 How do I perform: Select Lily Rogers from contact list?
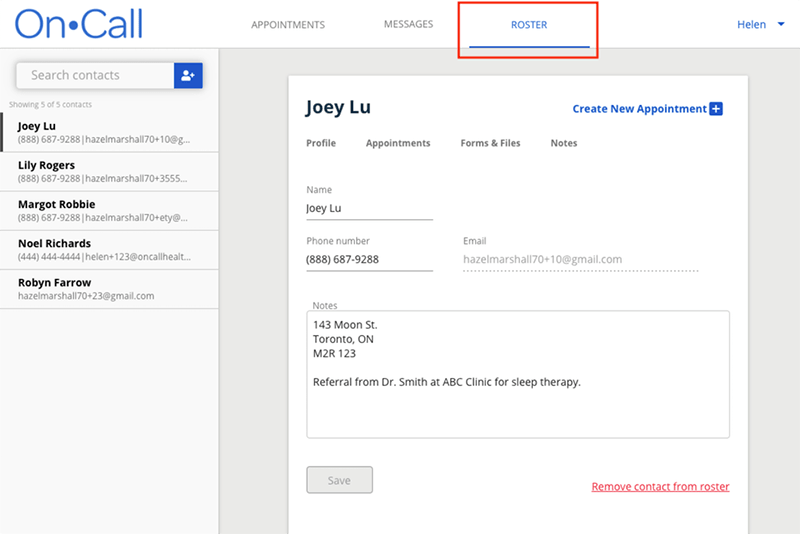[108, 172]
